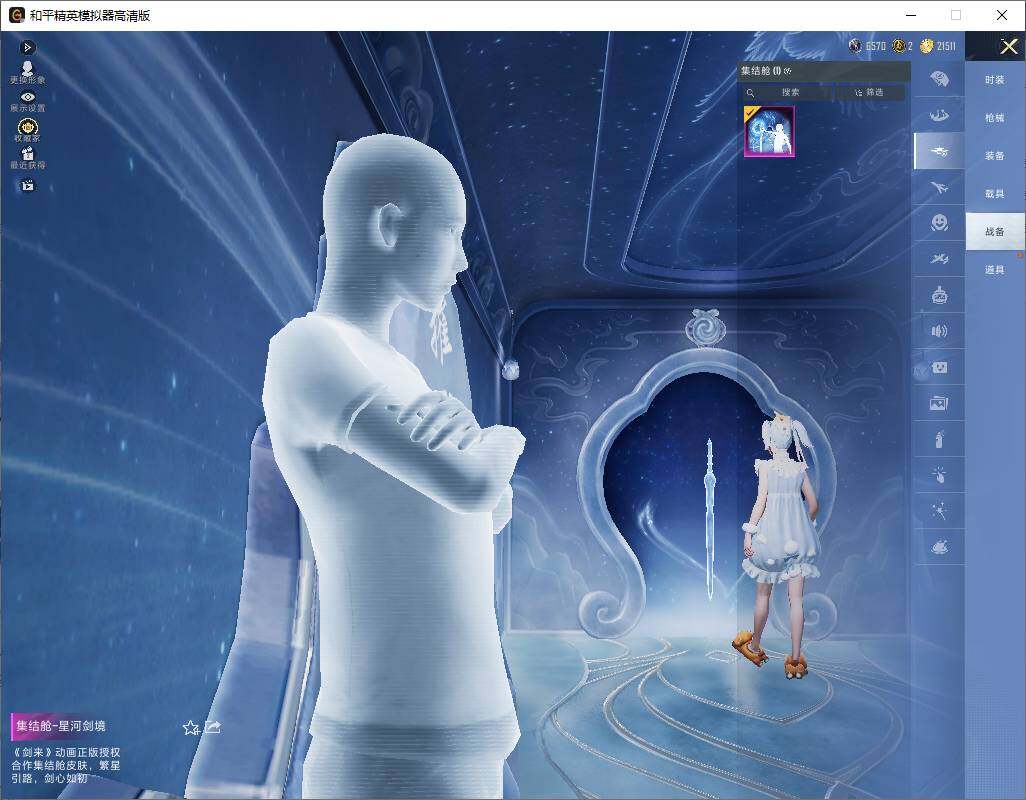Favorite this skin with the star icon
1026x800 pixels.
pos(190,727)
